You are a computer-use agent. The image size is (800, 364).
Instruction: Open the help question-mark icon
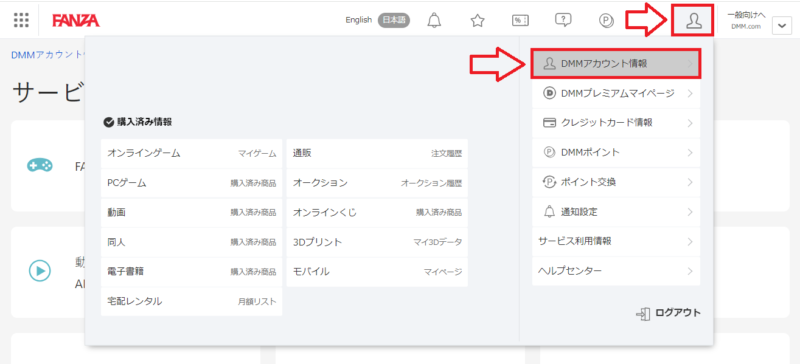tap(563, 20)
